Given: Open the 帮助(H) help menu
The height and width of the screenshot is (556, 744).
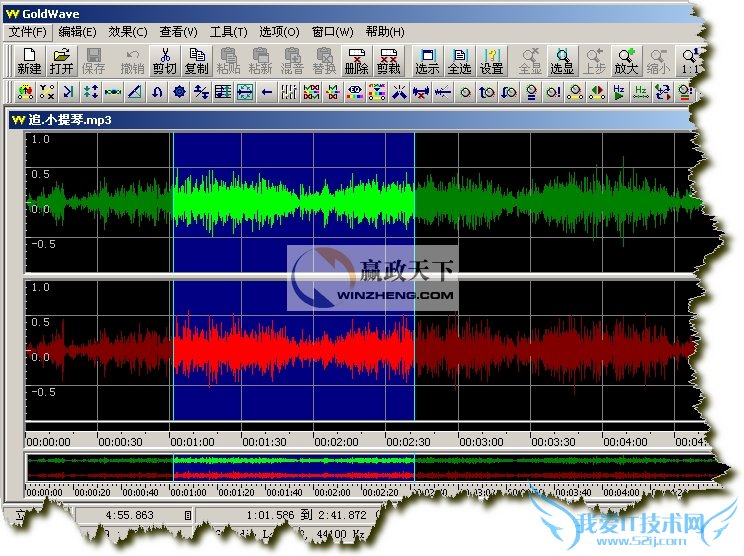Looking at the screenshot, I should click(x=385, y=32).
